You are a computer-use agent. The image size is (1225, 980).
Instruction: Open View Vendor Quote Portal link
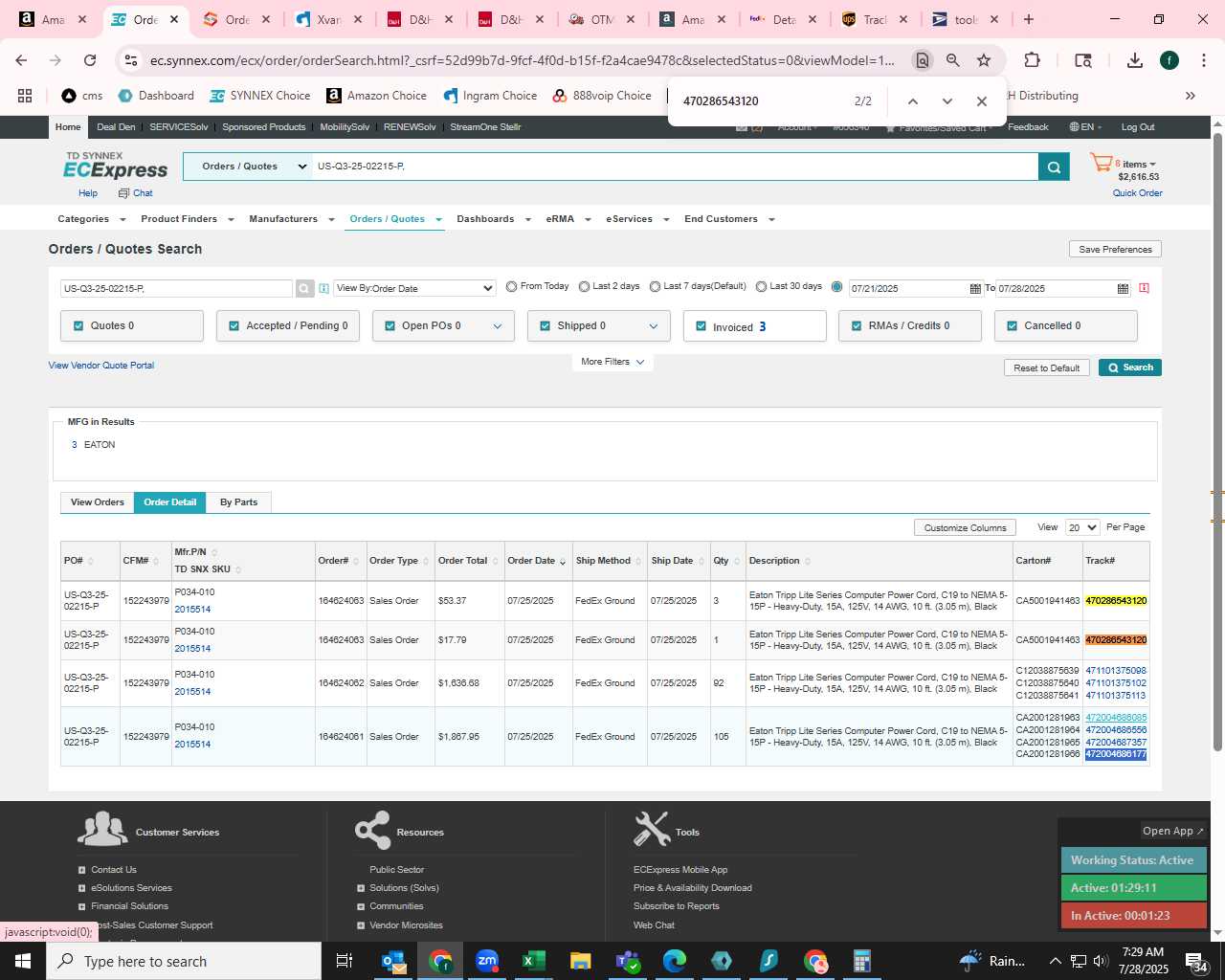click(101, 366)
